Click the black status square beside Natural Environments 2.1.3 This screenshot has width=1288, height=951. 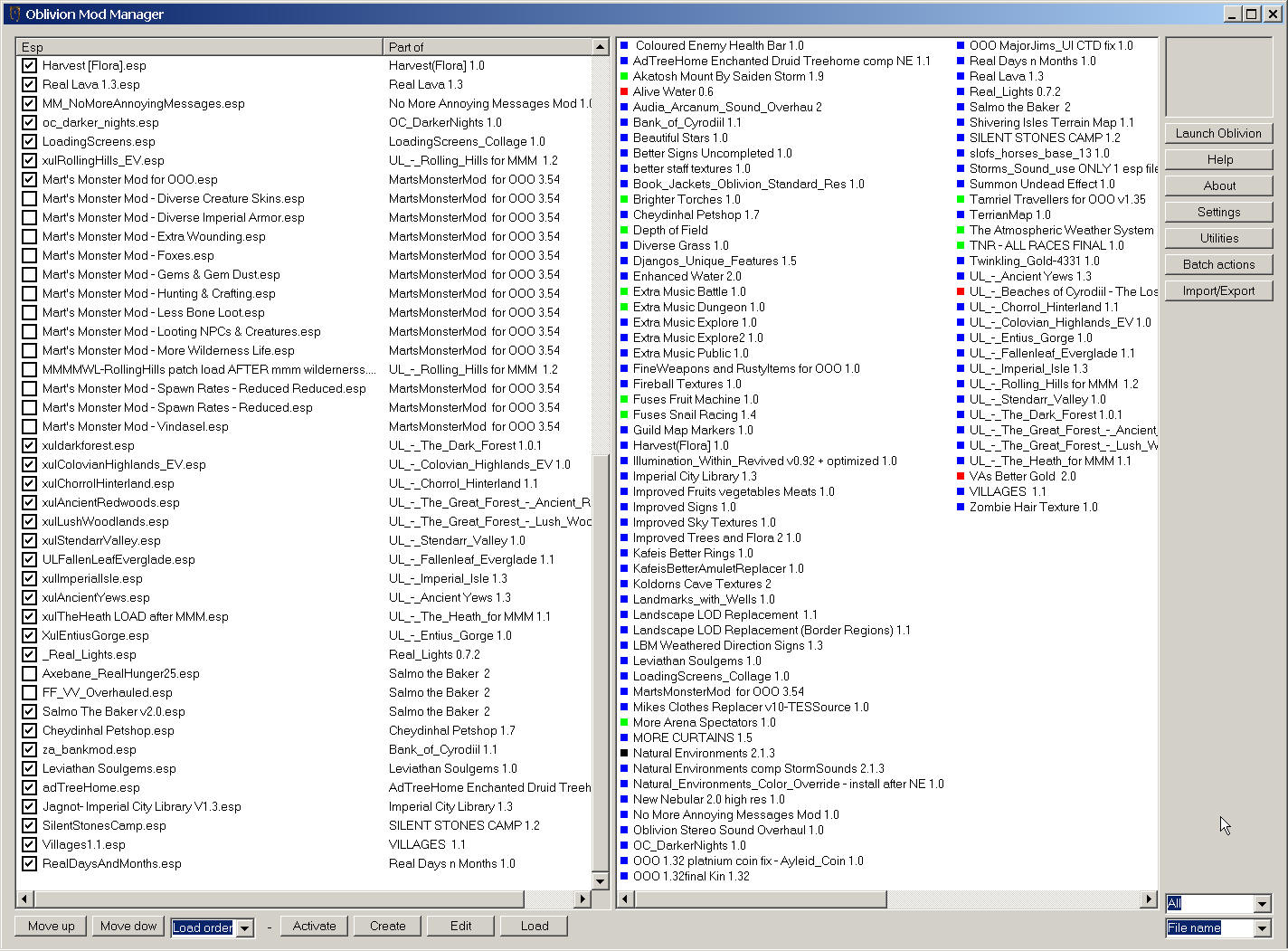624,753
